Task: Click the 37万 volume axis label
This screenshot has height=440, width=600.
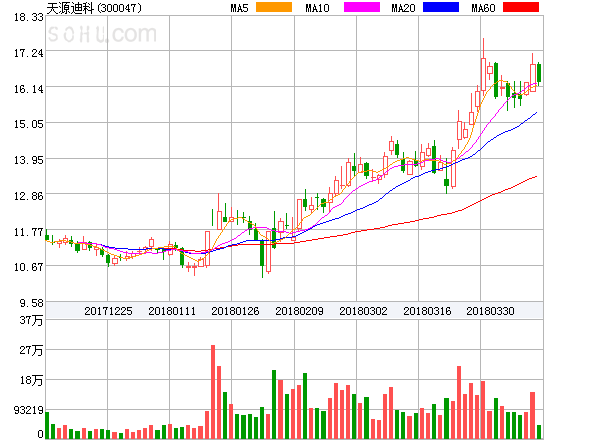Action: 31,320
